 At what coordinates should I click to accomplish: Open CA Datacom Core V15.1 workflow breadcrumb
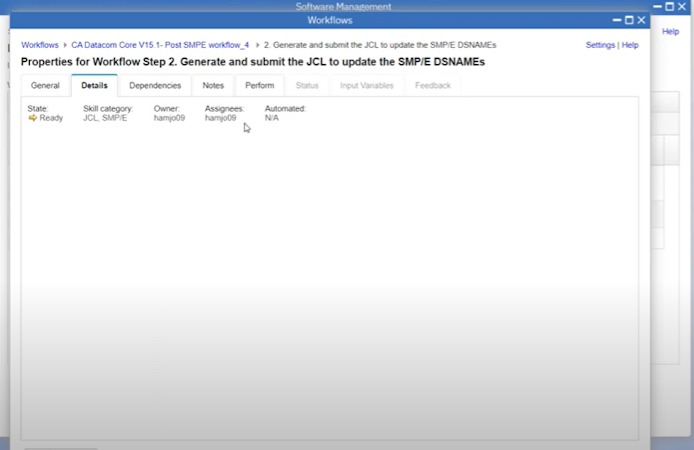click(160, 45)
